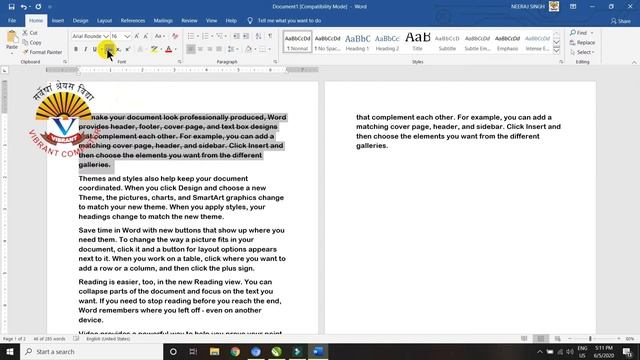This screenshot has width=640, height=360.
Task: Open the Numbering list dropdown
Action: pyautogui.click(x=212, y=36)
